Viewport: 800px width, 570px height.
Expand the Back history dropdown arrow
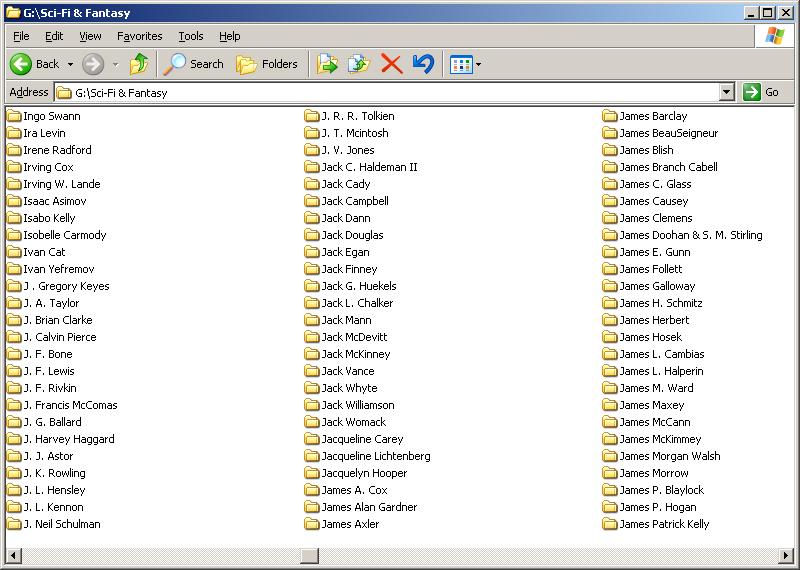70,64
